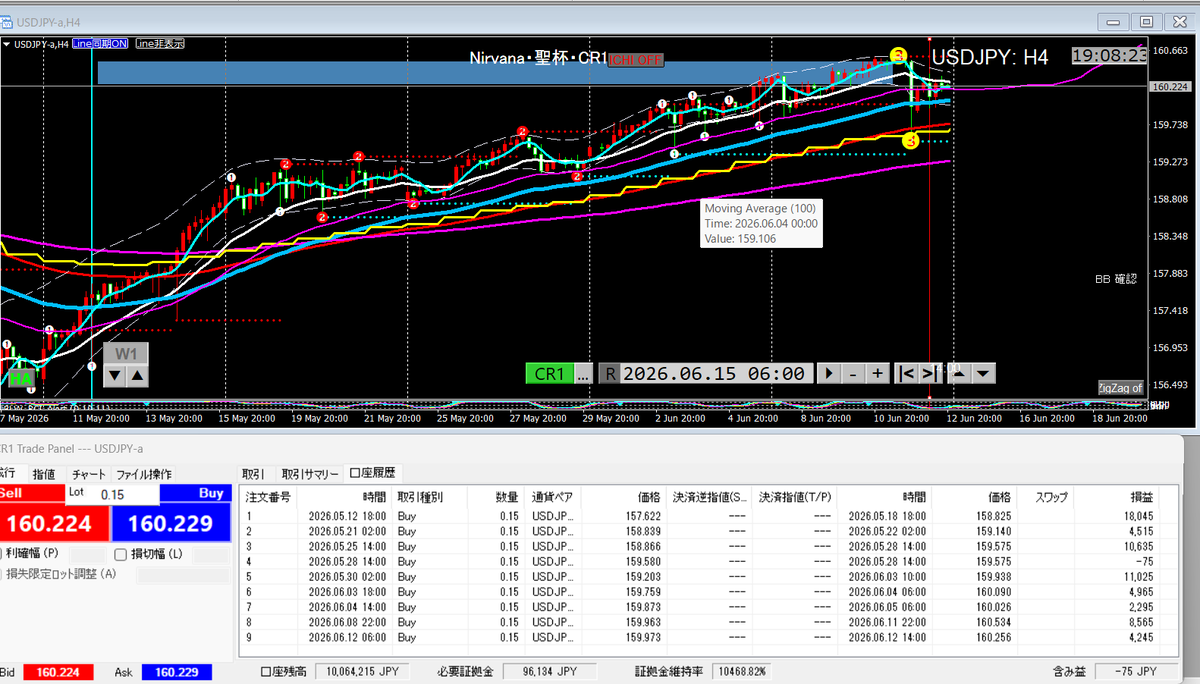Viewport: 1200px width, 684px height.
Task: Toggle the Line非表示 button
Action: [160, 43]
